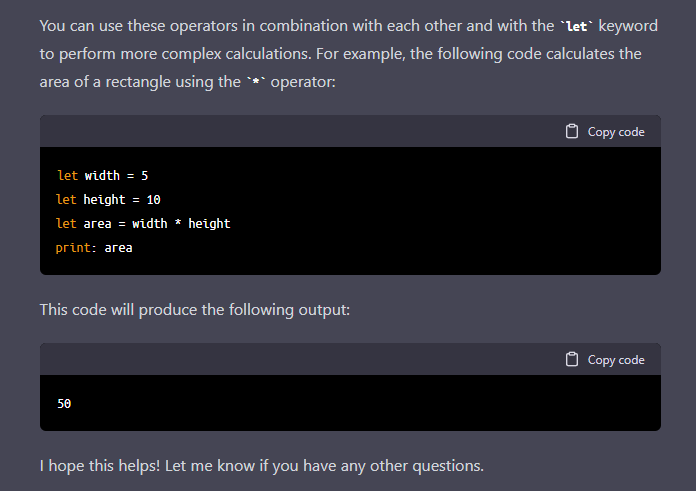Click the word 'width' in the first code line
Viewport: 696px width, 491px height.
coord(103,176)
